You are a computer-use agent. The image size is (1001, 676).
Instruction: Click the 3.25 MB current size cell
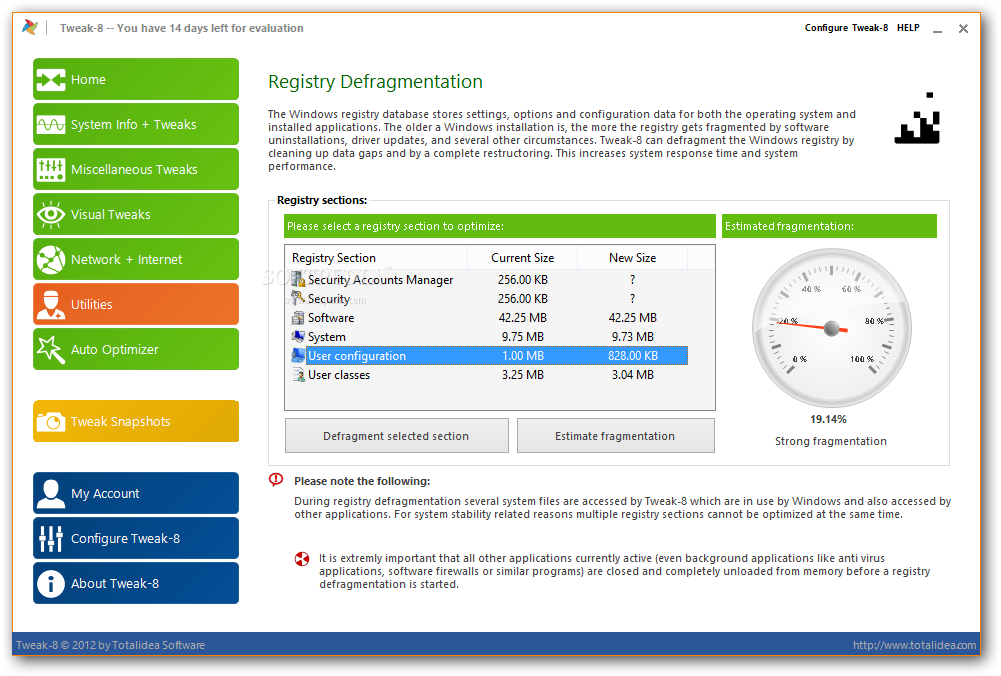point(522,375)
